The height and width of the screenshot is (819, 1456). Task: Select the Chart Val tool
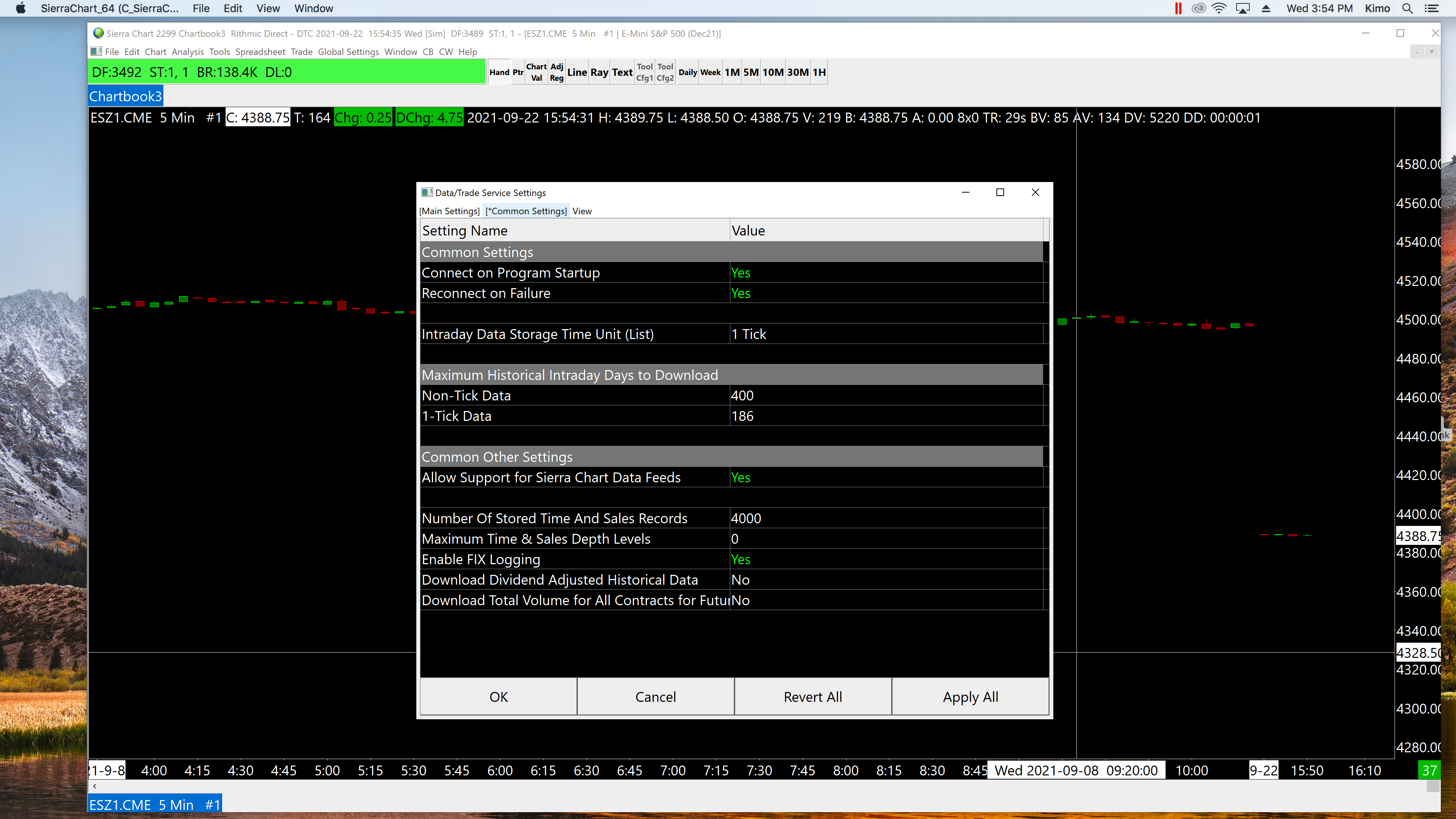coord(536,72)
